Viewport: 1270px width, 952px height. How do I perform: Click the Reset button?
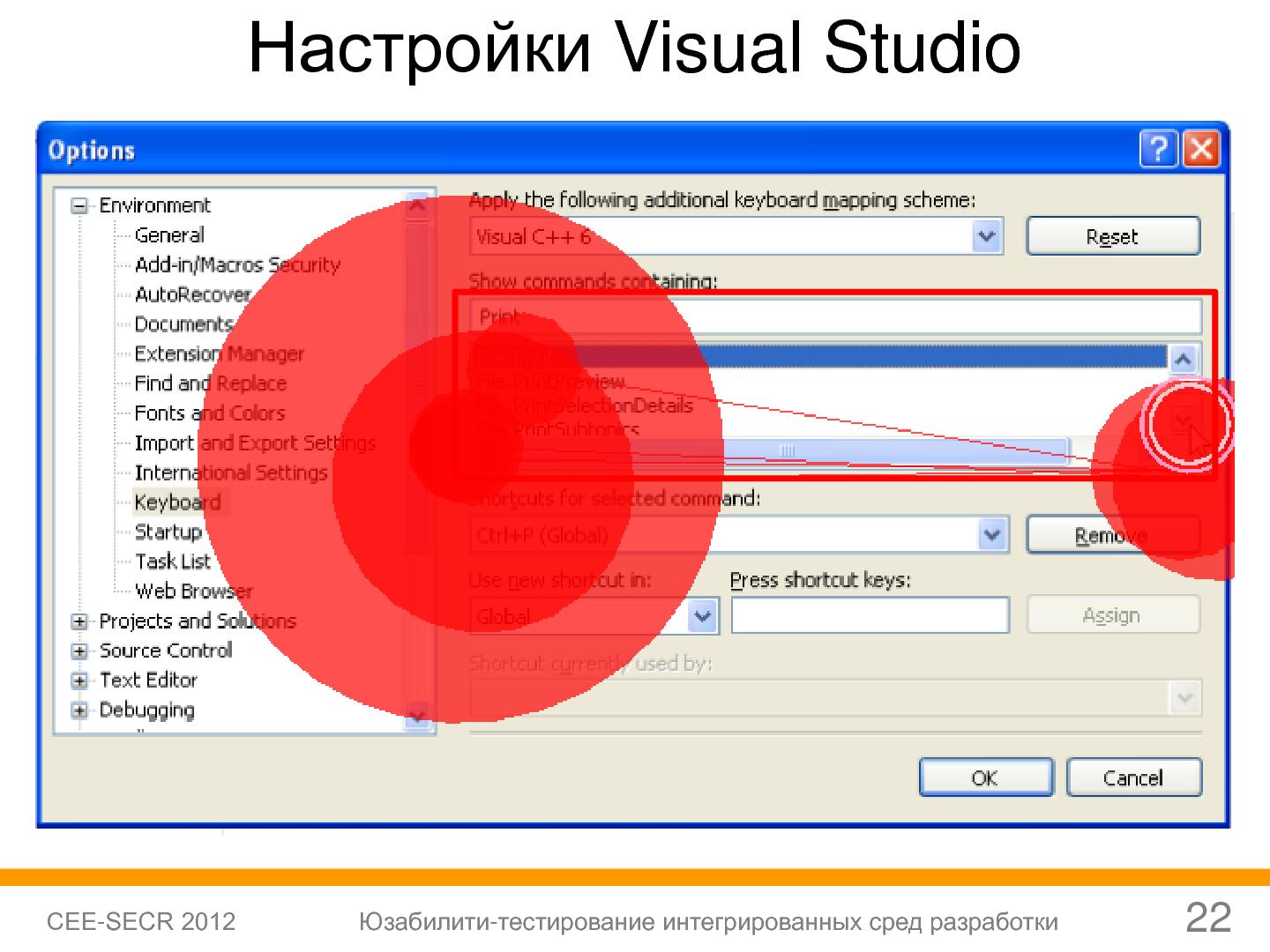(1113, 237)
